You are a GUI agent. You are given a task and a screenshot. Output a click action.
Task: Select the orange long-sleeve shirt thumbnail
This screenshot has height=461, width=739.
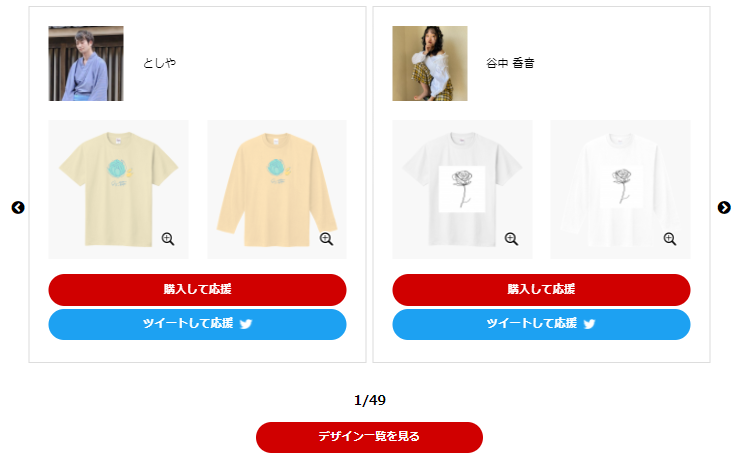277,189
